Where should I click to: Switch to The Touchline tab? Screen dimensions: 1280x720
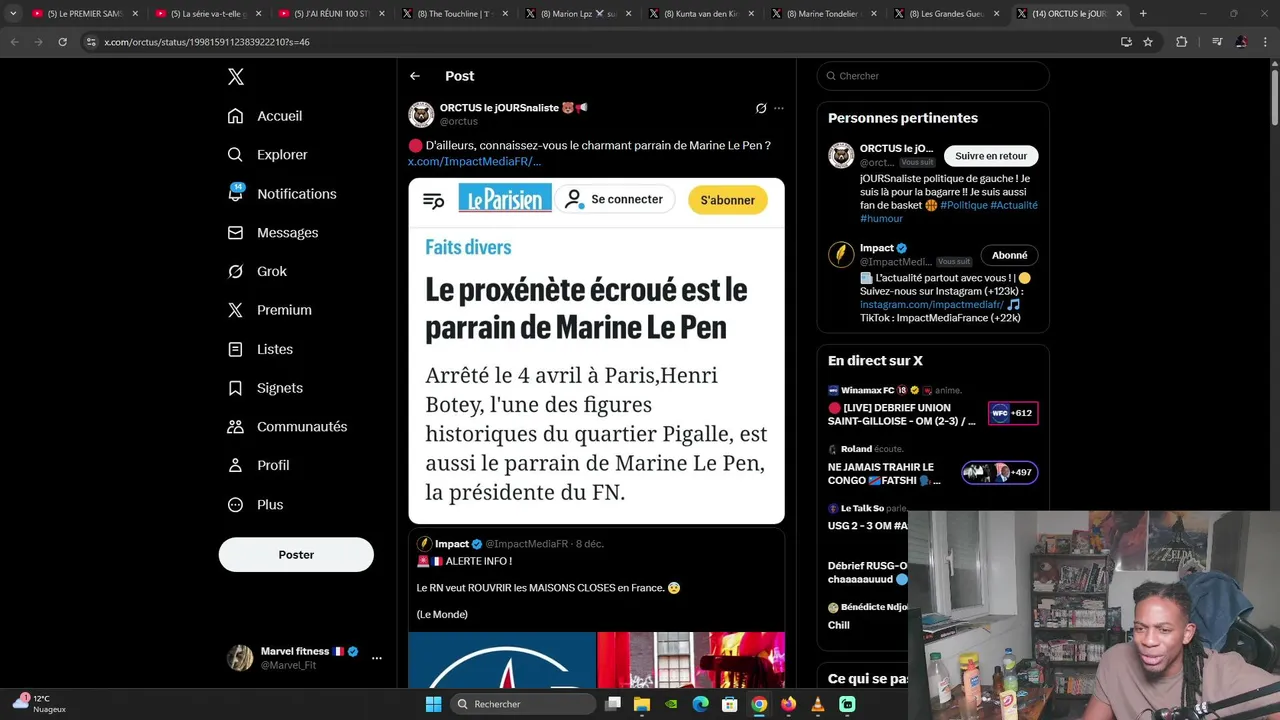coord(454,14)
